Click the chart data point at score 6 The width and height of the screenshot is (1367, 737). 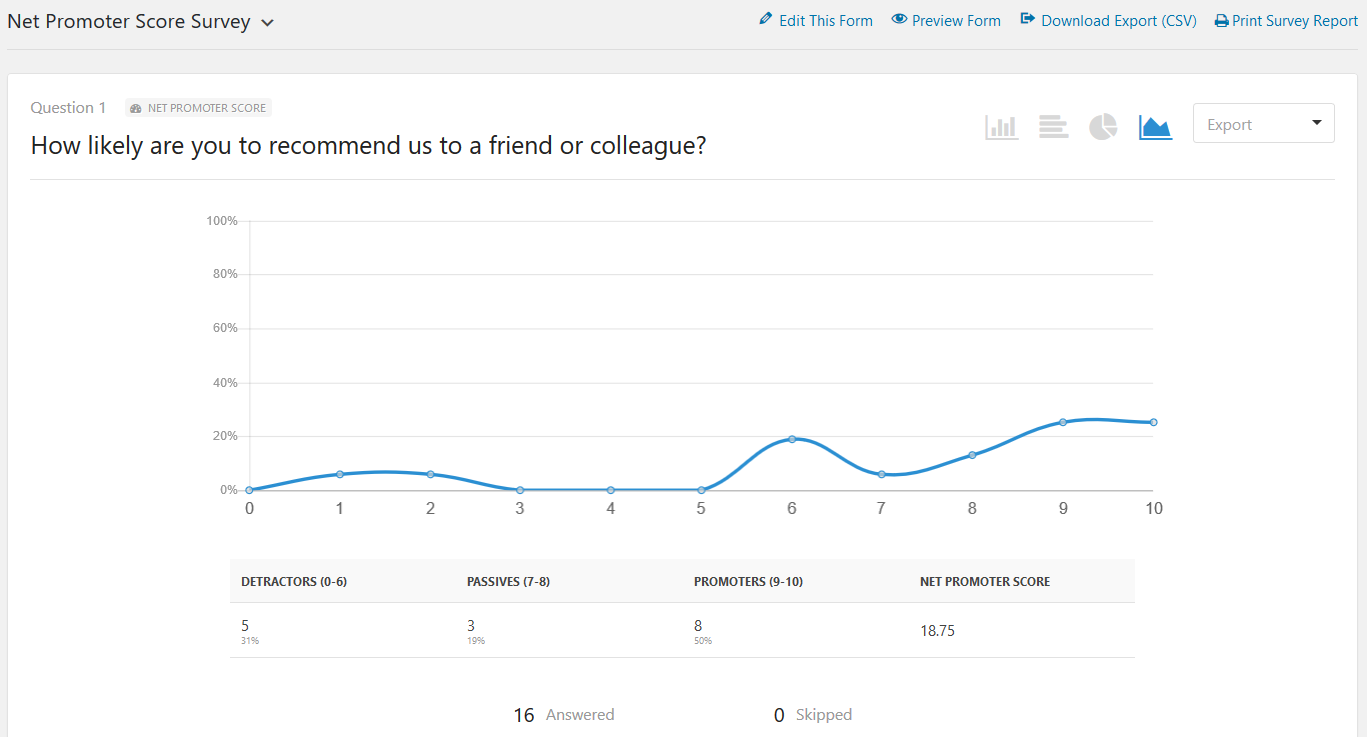pyautogui.click(x=792, y=439)
